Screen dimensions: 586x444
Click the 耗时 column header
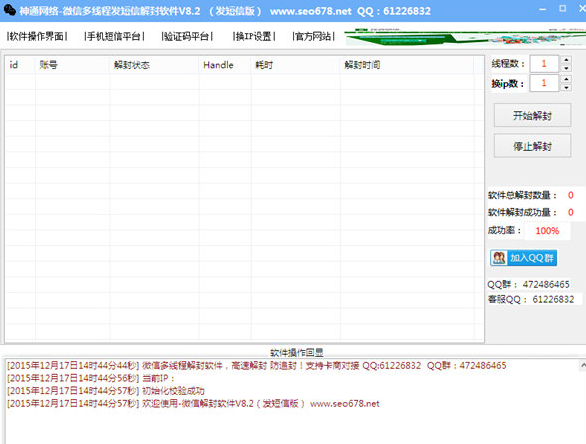click(296, 65)
